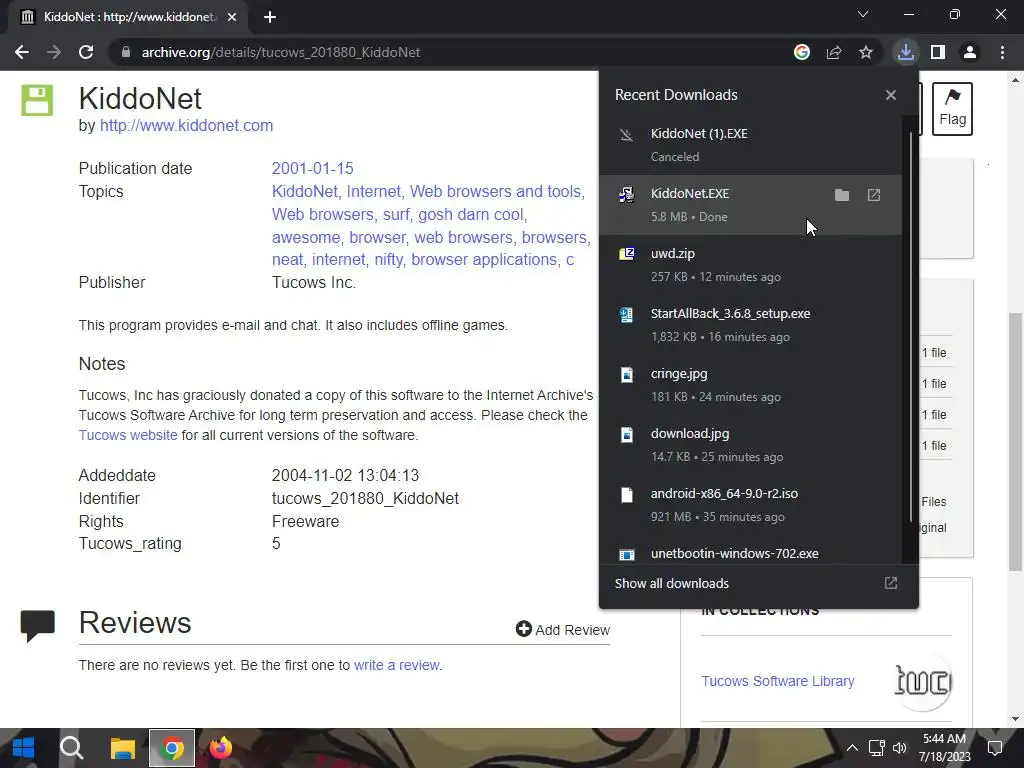This screenshot has width=1024, height=768.
Task: Open the 2001-01-15 publication date link
Action: (312, 168)
